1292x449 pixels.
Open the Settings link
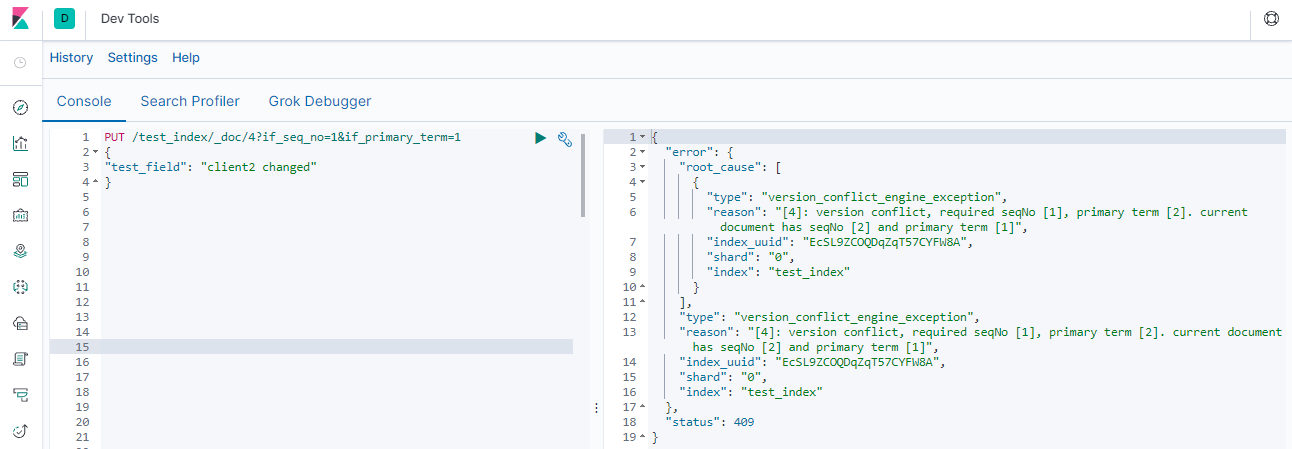[x=133, y=58]
